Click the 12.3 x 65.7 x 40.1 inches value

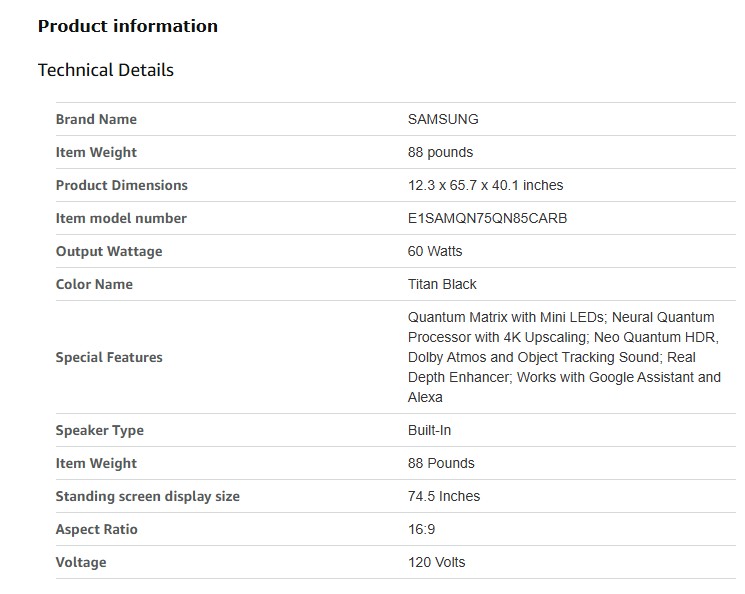[485, 185]
